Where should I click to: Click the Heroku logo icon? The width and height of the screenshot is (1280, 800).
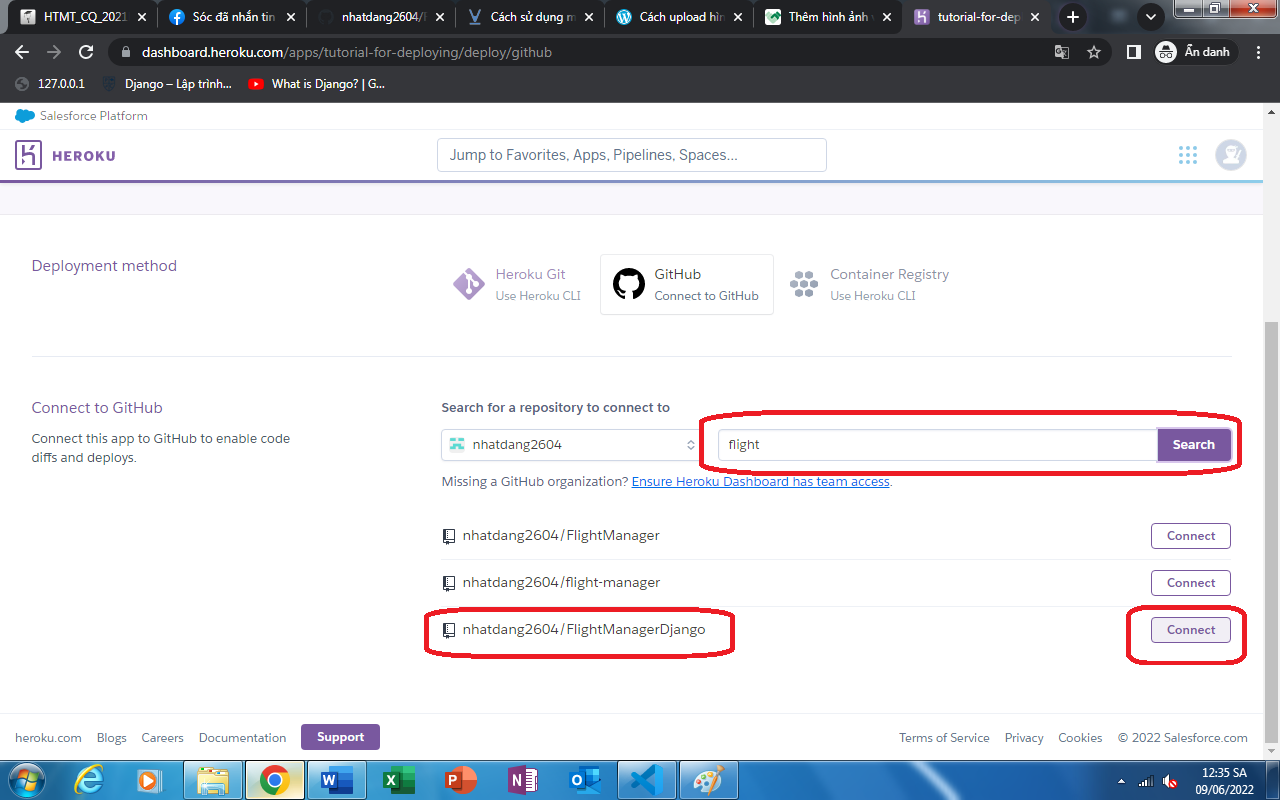point(28,155)
